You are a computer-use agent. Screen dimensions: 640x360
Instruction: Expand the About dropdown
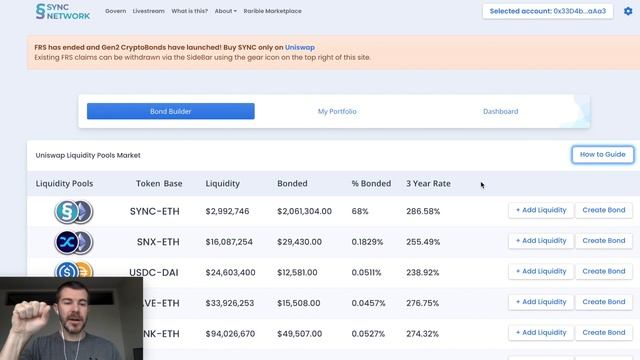tap(226, 11)
